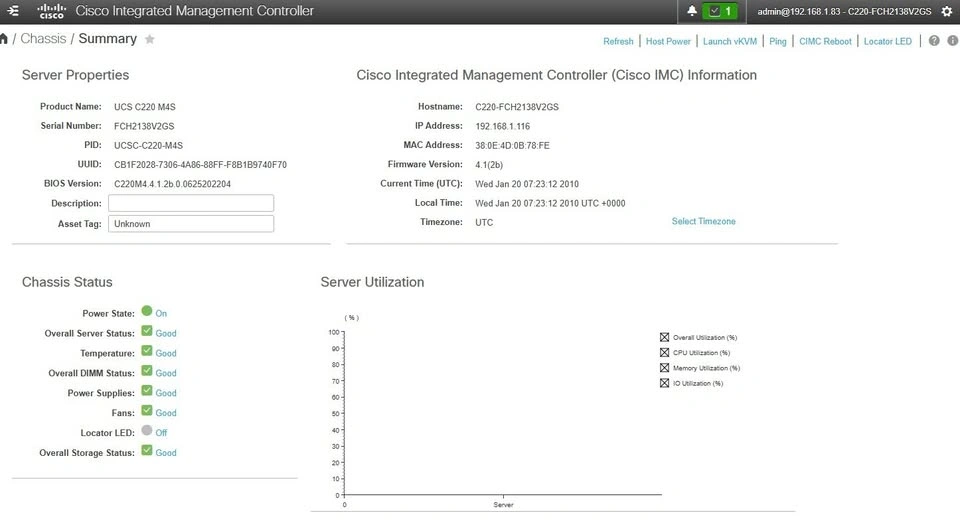Viewport: 960px width, 521px height.
Task: Open the Locator LED menu
Action: click(x=888, y=42)
